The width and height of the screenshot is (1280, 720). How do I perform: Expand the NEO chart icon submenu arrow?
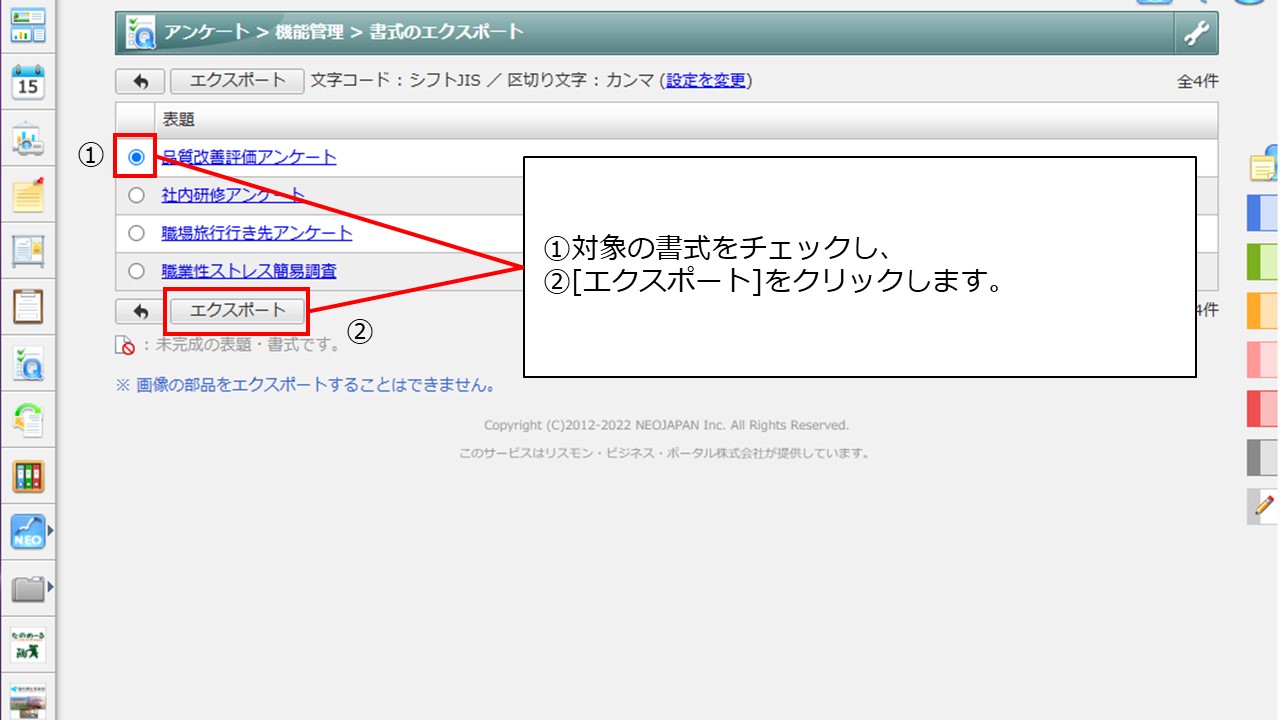point(50,531)
